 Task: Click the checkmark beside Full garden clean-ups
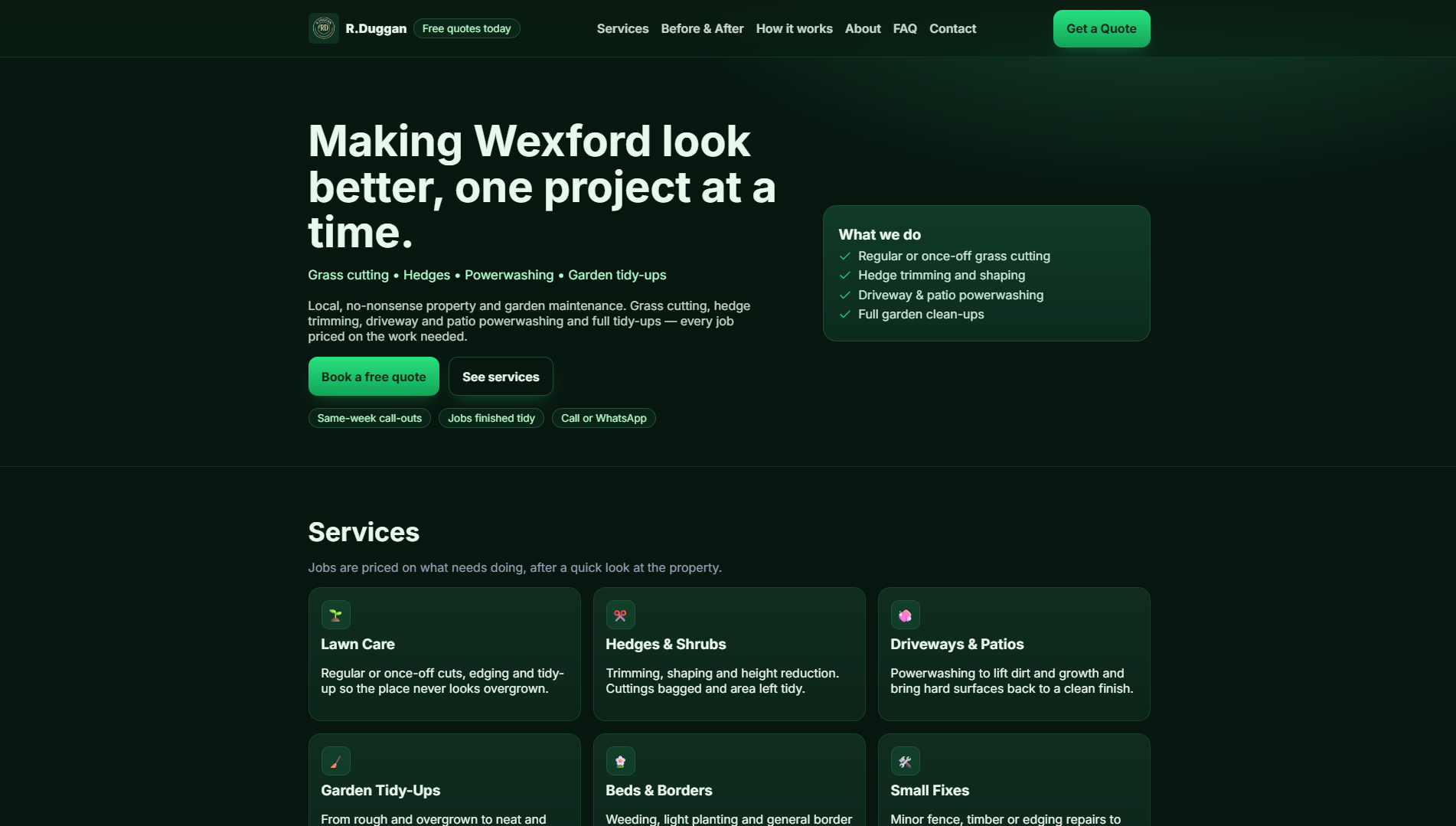point(845,315)
